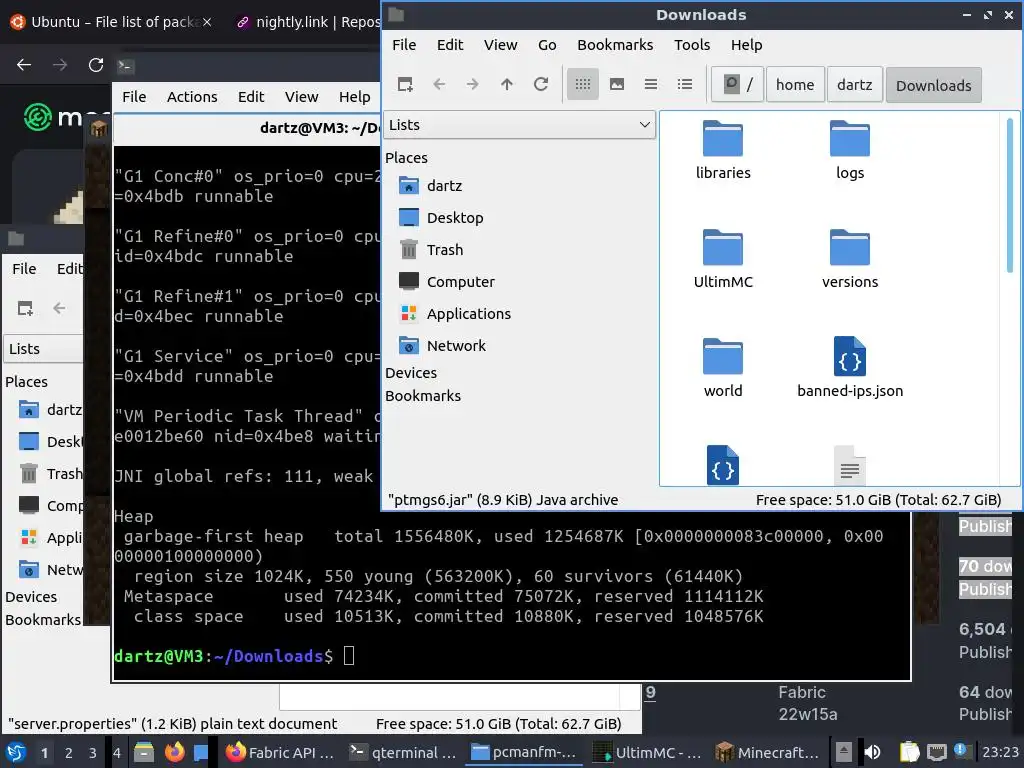
Task: Open the LXQt start menu
Action: [x=16, y=752]
